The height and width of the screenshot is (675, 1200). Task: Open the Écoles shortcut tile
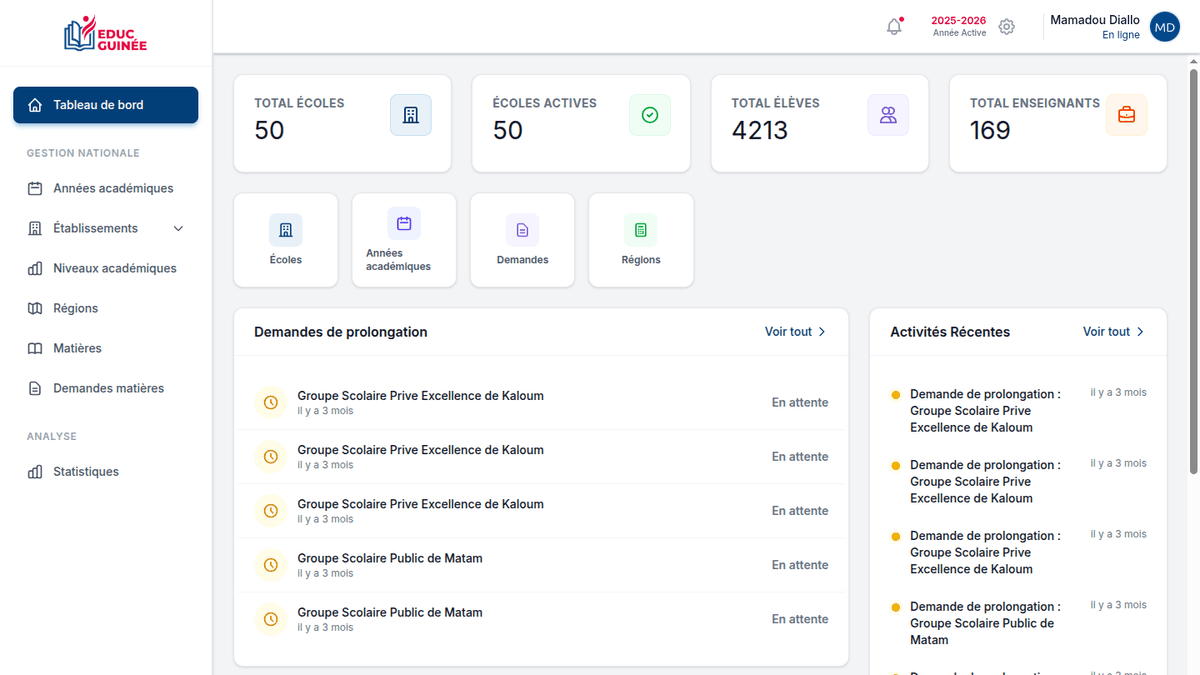point(286,240)
